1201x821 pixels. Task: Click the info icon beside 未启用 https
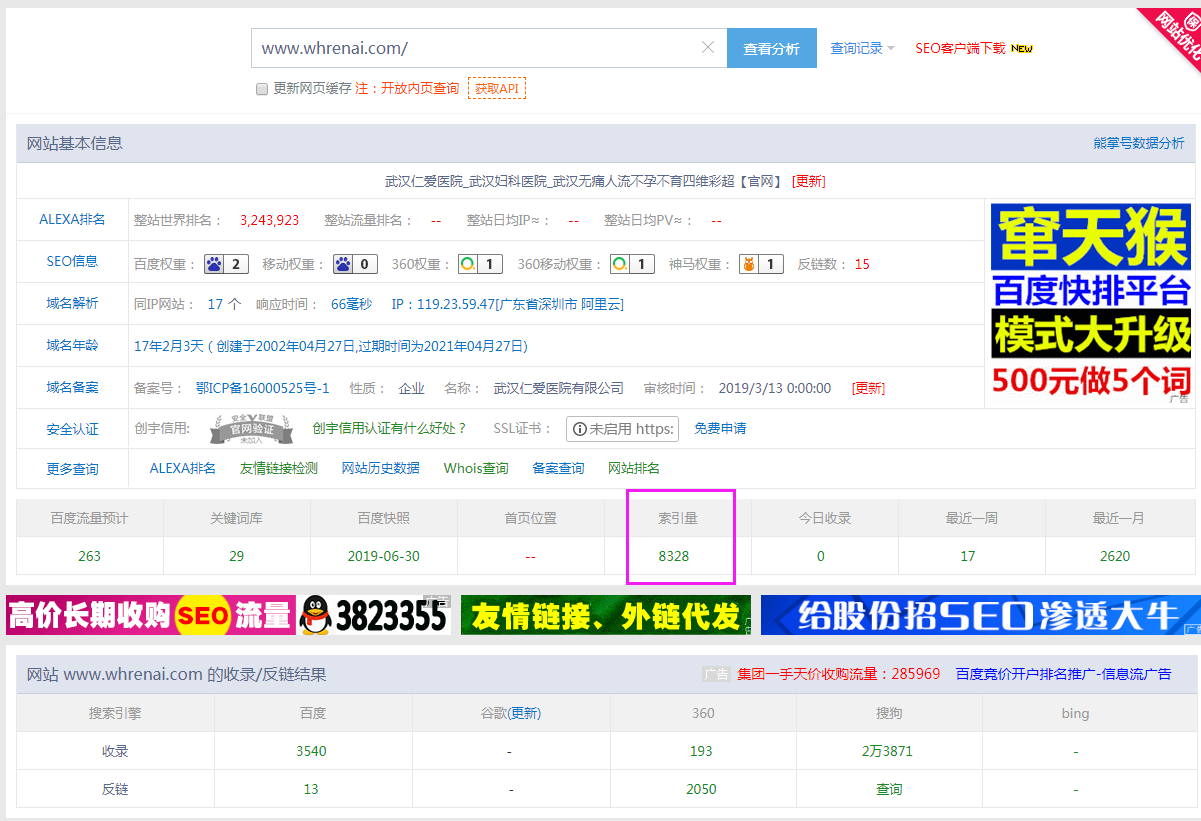tap(579, 429)
